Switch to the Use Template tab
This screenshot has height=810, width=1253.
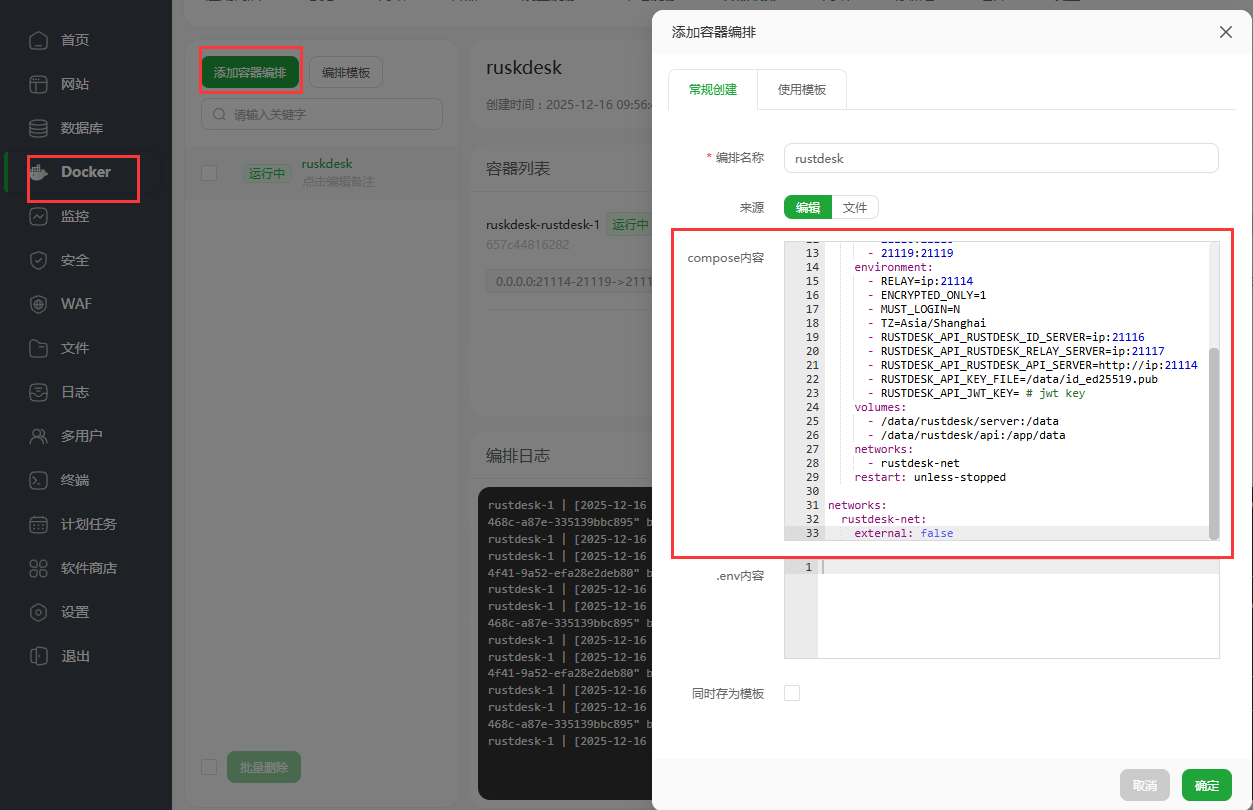[802, 89]
